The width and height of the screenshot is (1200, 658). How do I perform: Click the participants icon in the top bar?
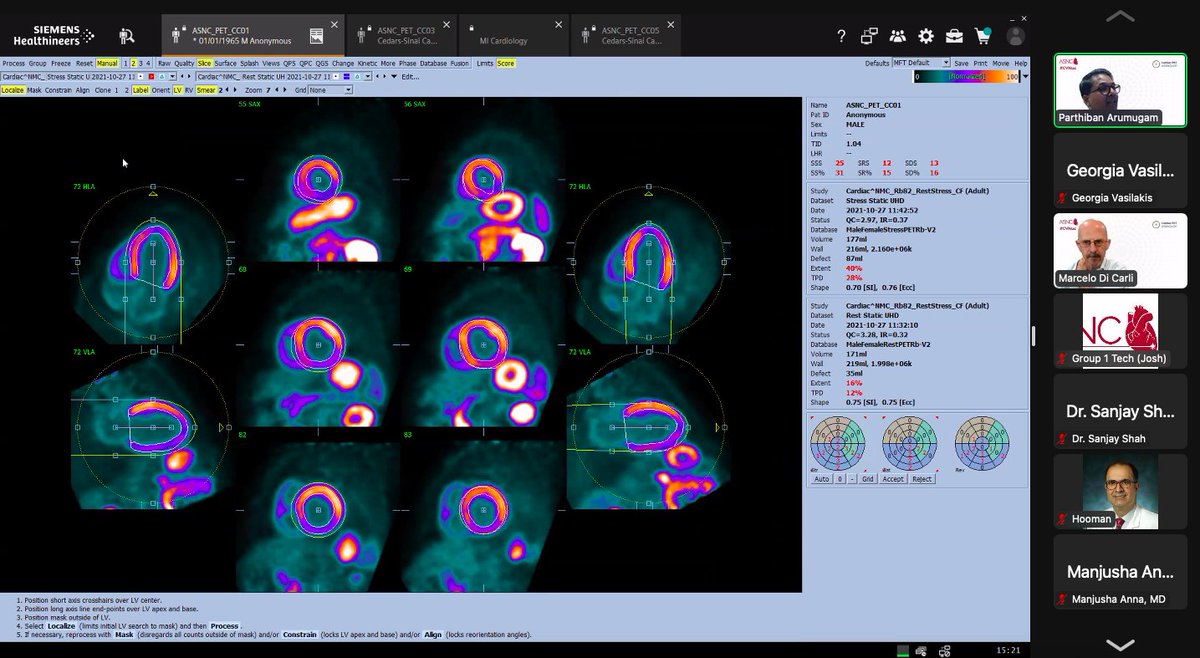click(897, 35)
